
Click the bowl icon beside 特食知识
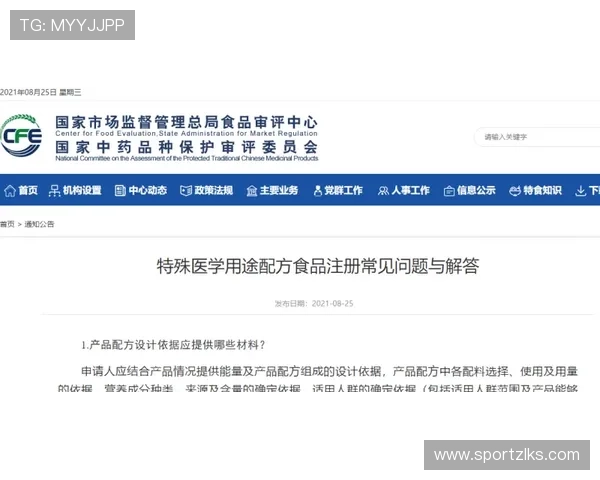tap(515, 191)
